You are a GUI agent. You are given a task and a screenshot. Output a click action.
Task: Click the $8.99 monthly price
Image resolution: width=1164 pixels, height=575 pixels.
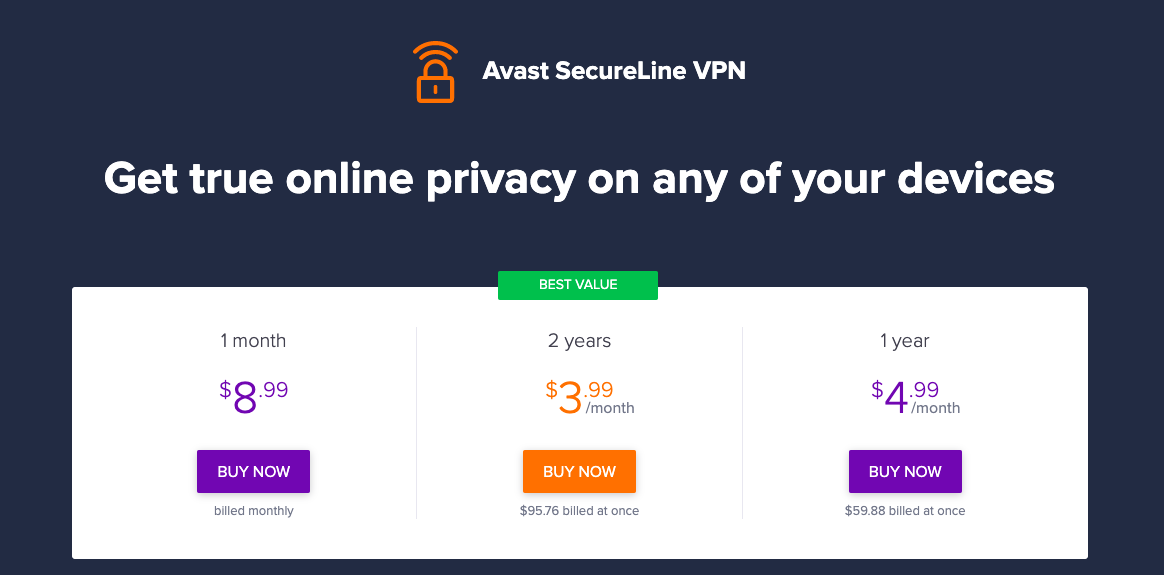pos(253,396)
